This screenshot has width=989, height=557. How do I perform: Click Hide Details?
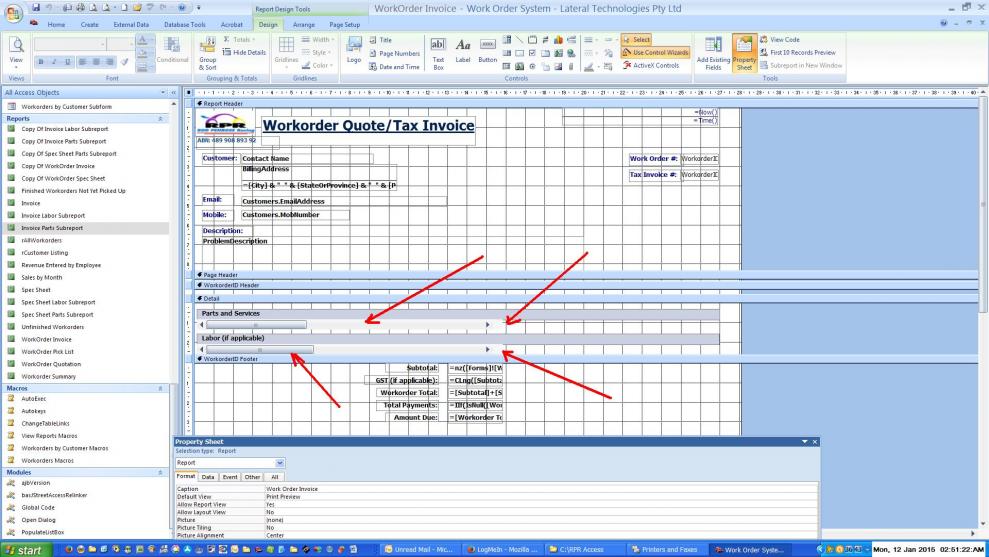(x=244, y=52)
